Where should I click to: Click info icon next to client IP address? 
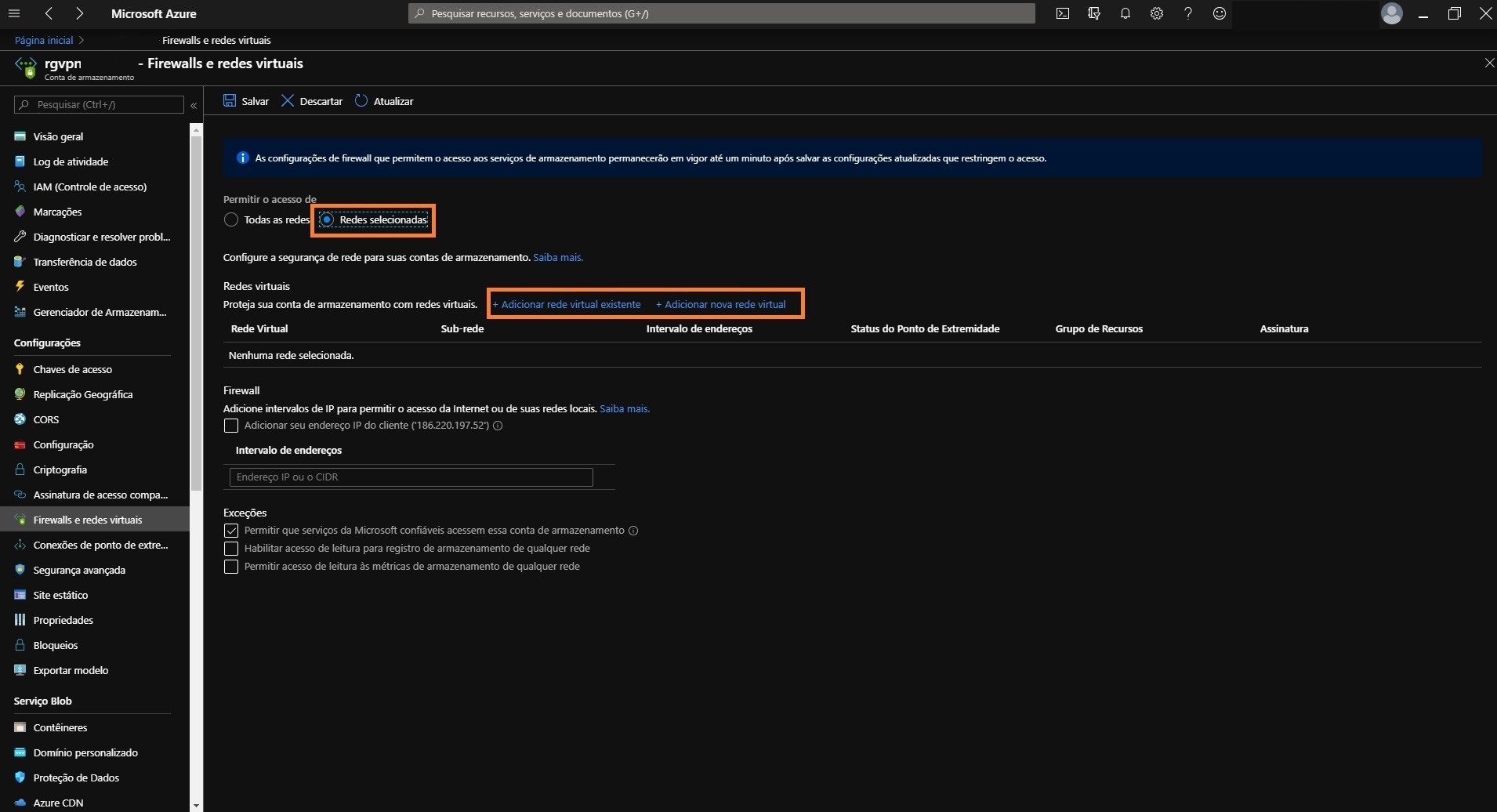tap(498, 426)
